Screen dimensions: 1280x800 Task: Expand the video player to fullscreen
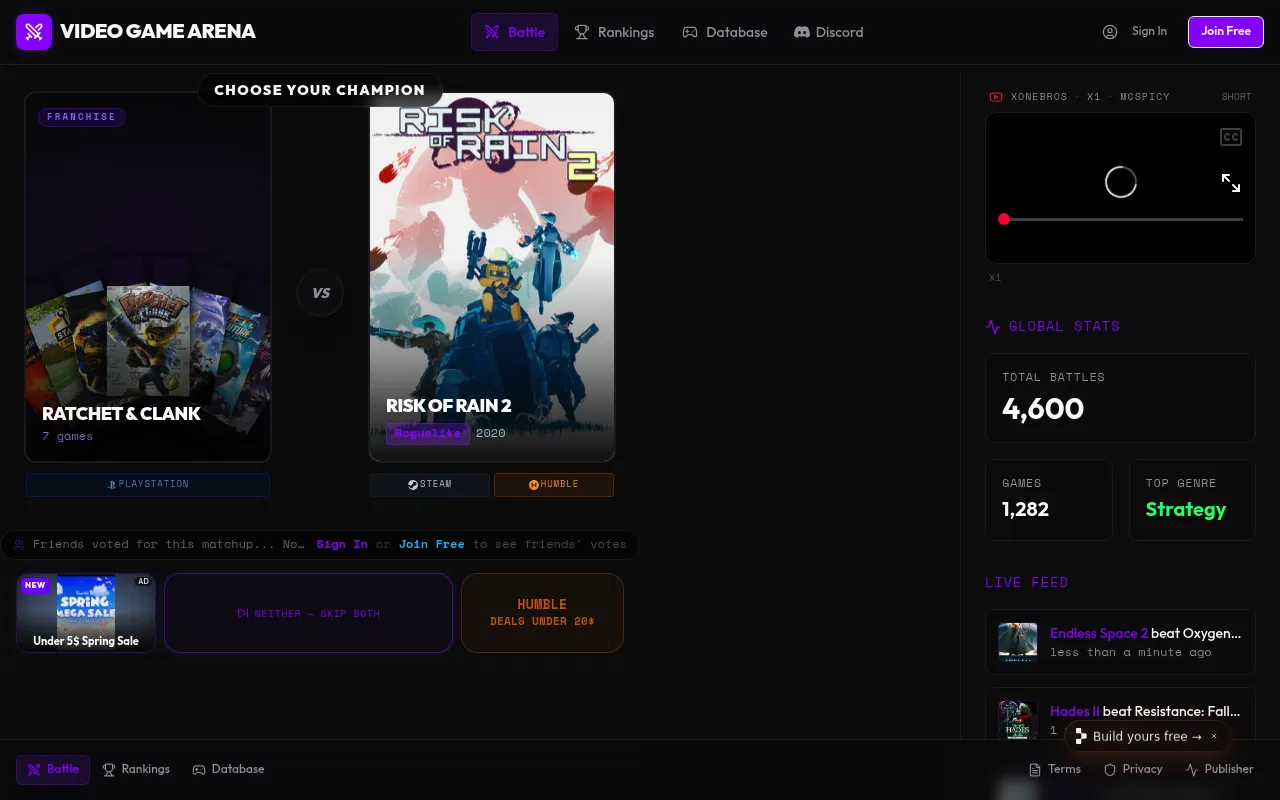tap(1231, 183)
